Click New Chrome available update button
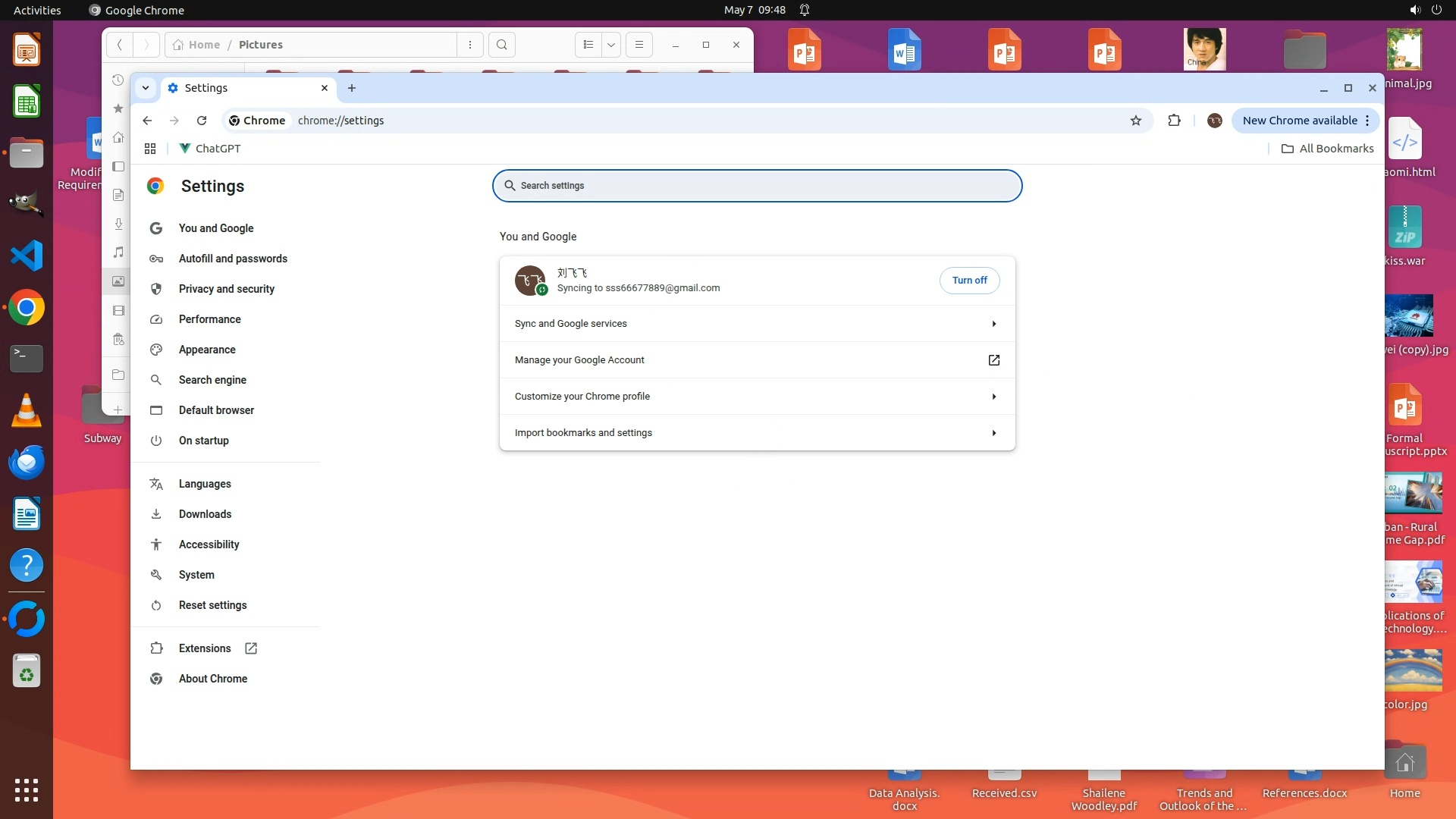Screen dimensions: 1456x819 point(1299,121)
